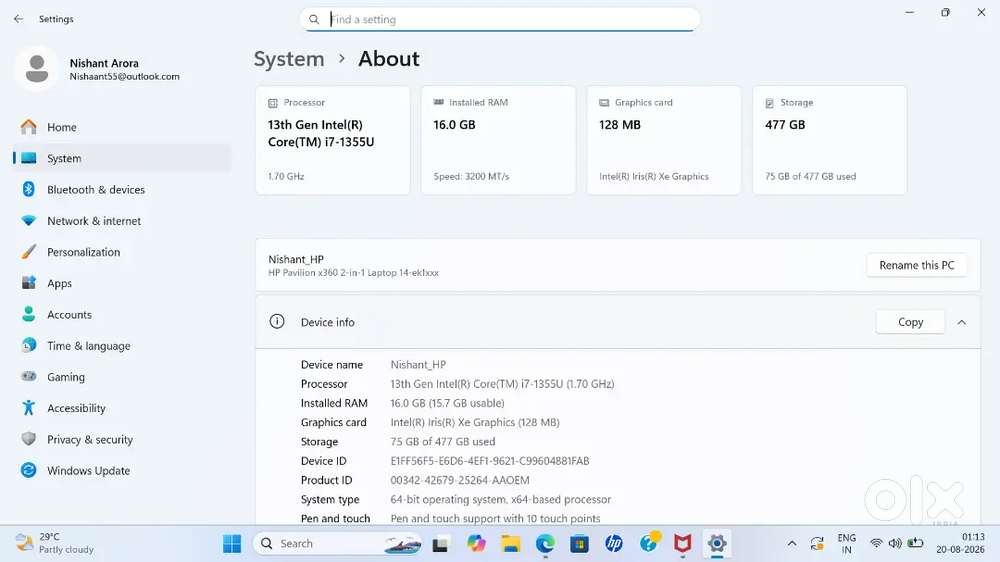
Task: Click the Privacy & security shield icon
Action: (29, 439)
